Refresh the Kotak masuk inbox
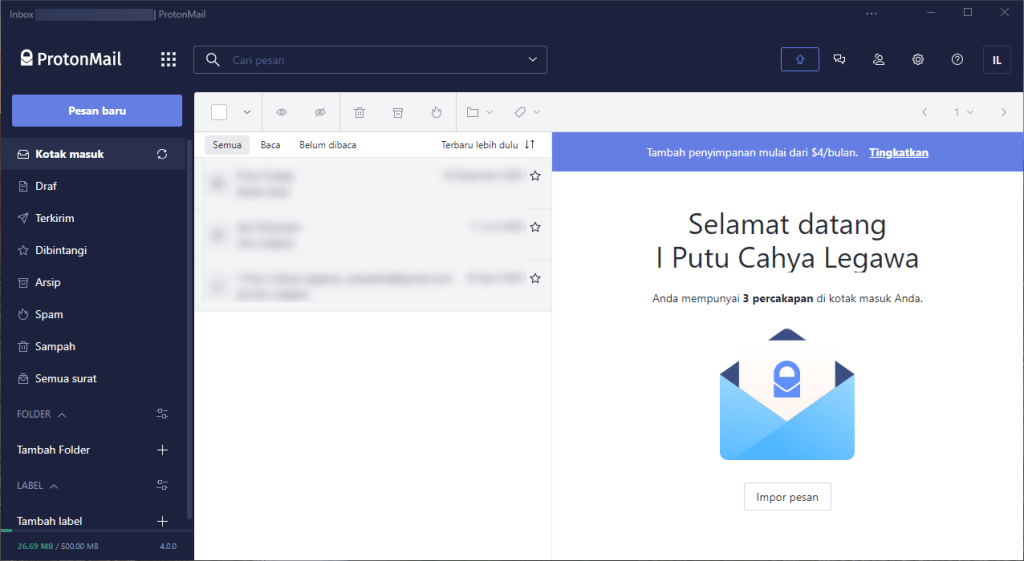This screenshot has height=561, width=1024. 162,154
